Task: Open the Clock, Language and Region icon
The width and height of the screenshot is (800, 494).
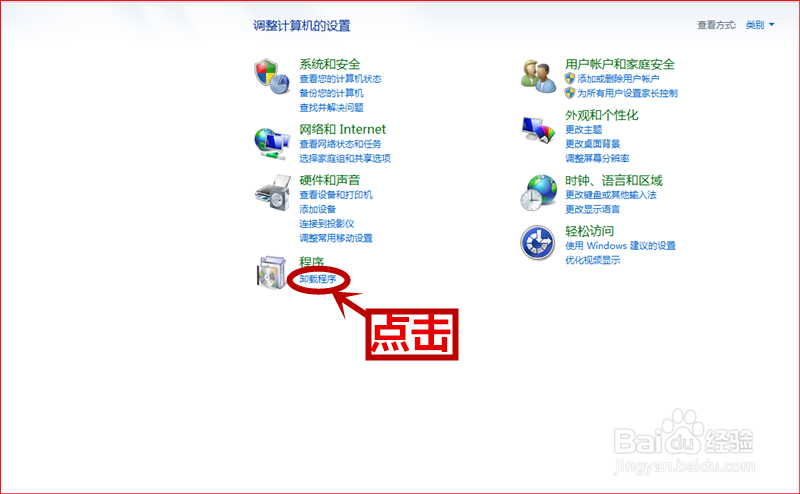Action: [x=538, y=192]
